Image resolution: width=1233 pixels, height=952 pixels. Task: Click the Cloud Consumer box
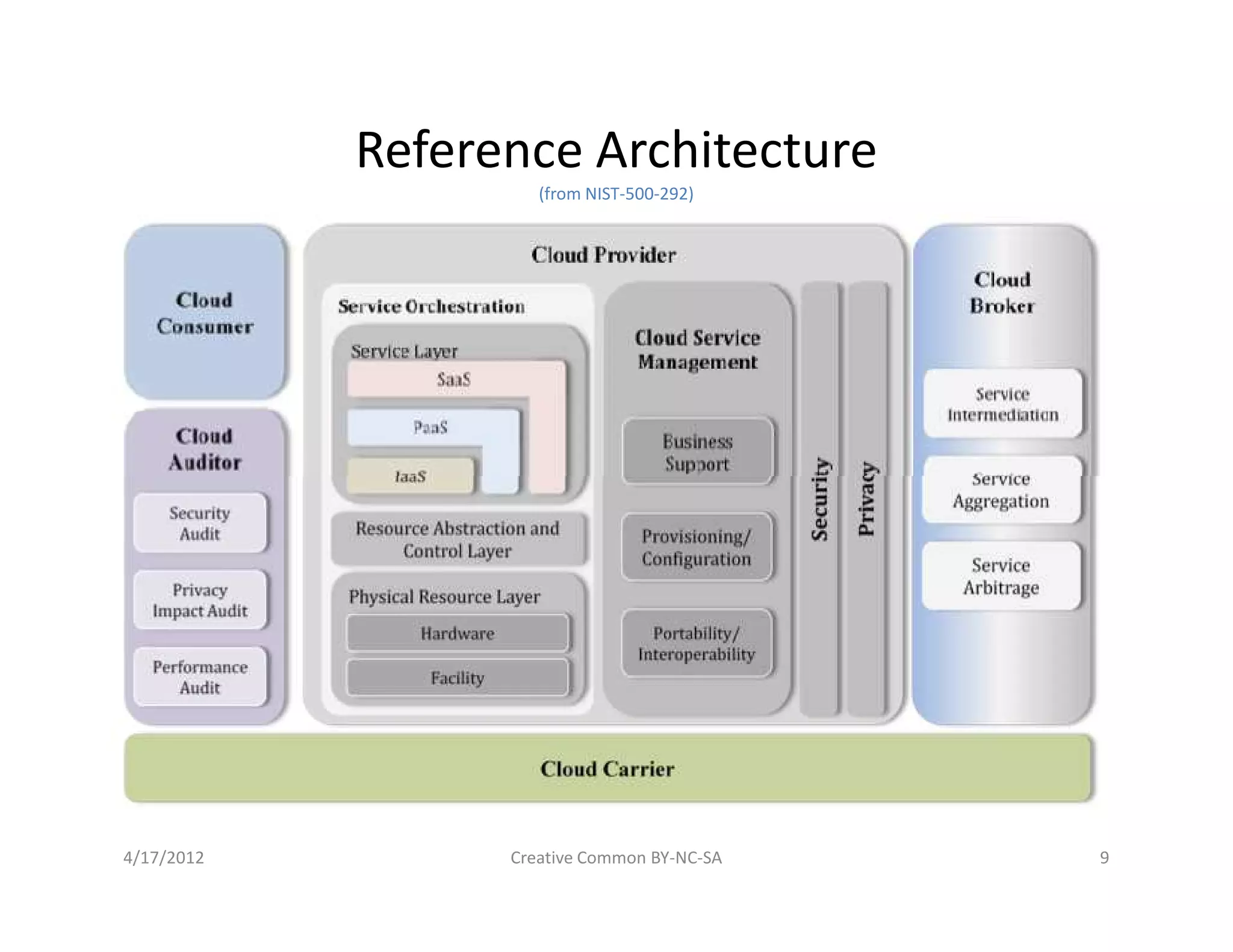point(205,313)
